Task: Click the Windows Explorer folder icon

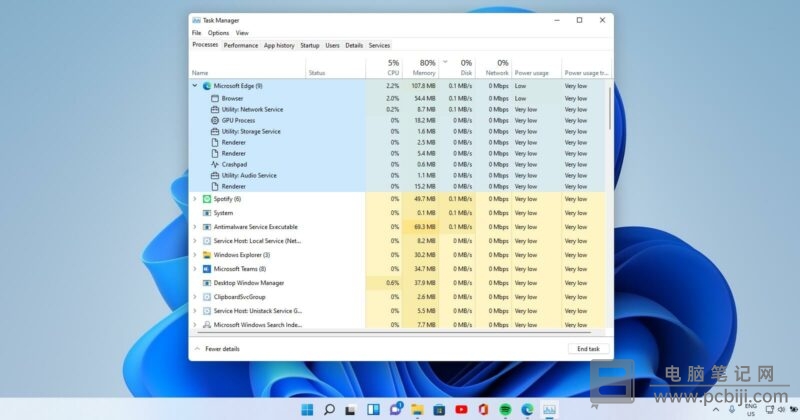Action: coord(207,255)
